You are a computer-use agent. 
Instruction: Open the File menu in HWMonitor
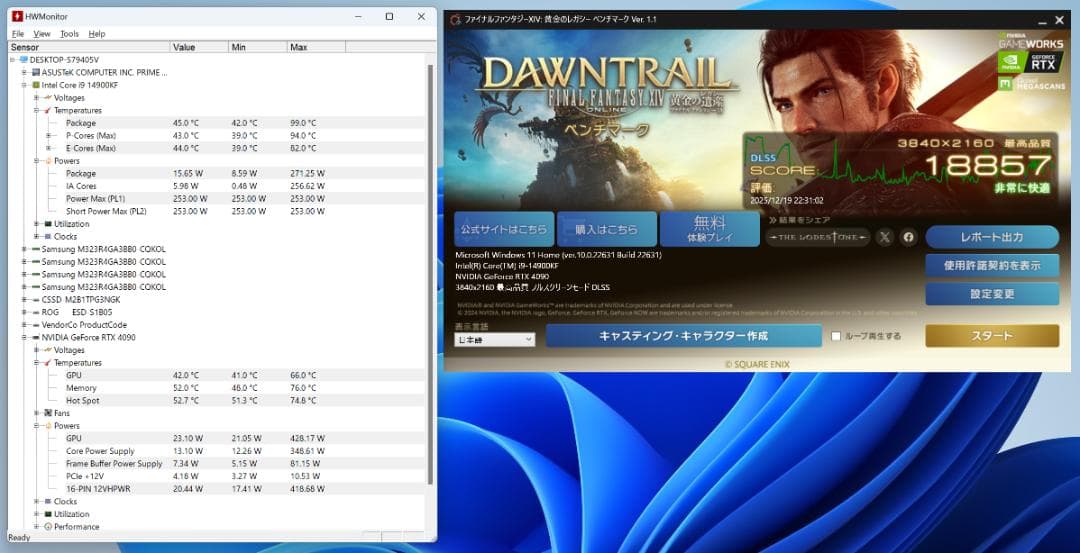point(18,34)
